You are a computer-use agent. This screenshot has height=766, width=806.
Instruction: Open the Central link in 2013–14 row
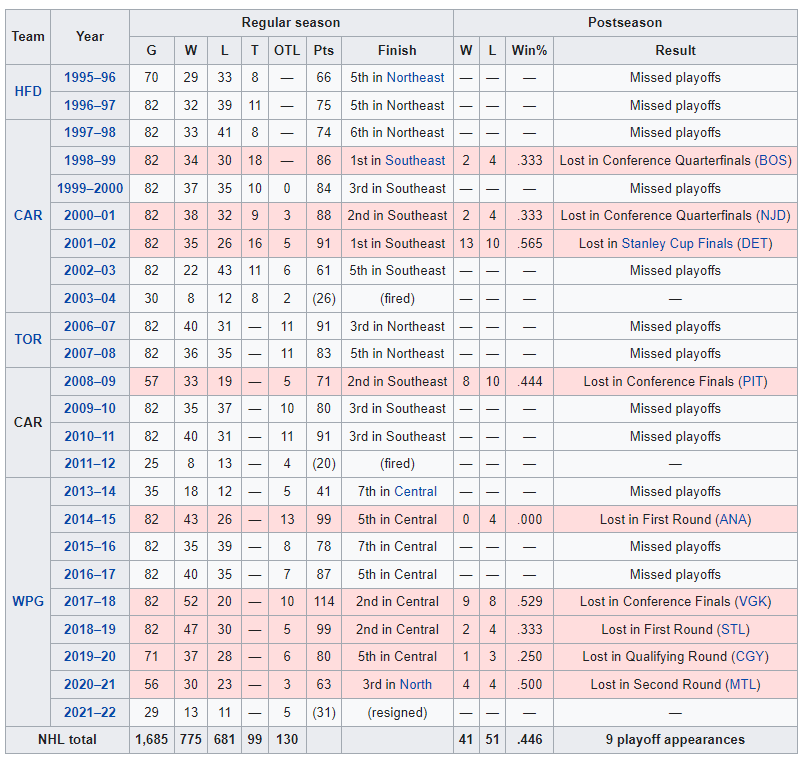[416, 491]
